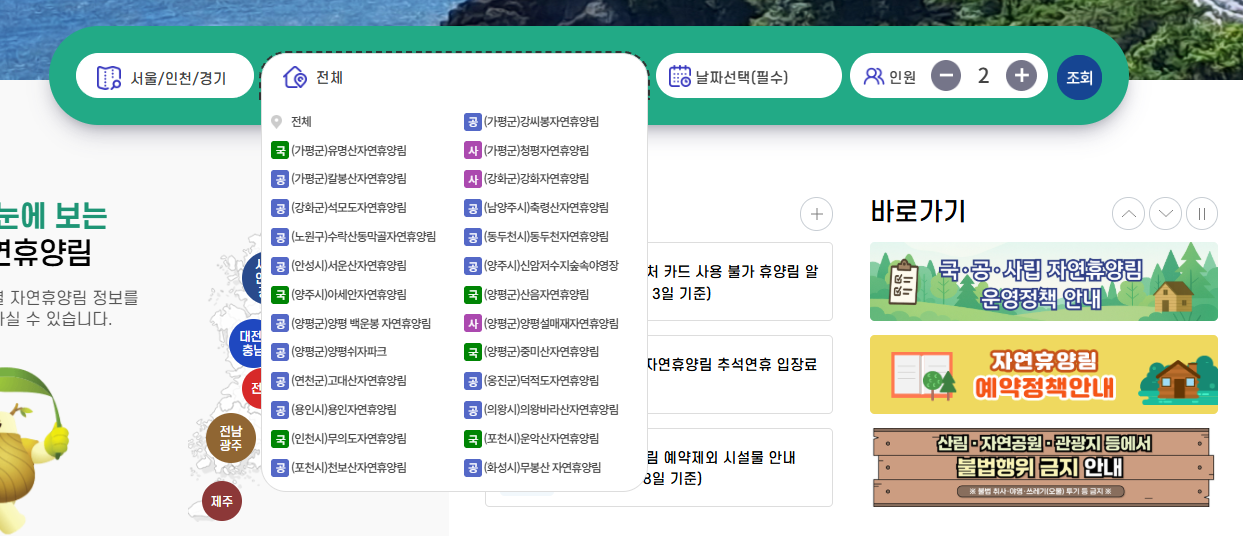Viewport: 1243px width, 536px height.
Task: Click the house pin icon beside 전체
Action: point(295,77)
